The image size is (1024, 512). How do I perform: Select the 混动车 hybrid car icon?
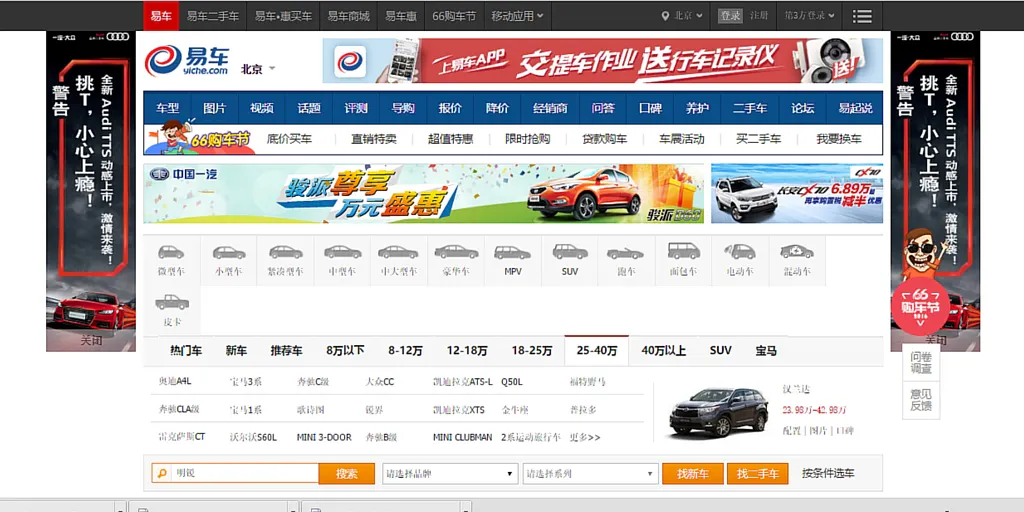797,251
